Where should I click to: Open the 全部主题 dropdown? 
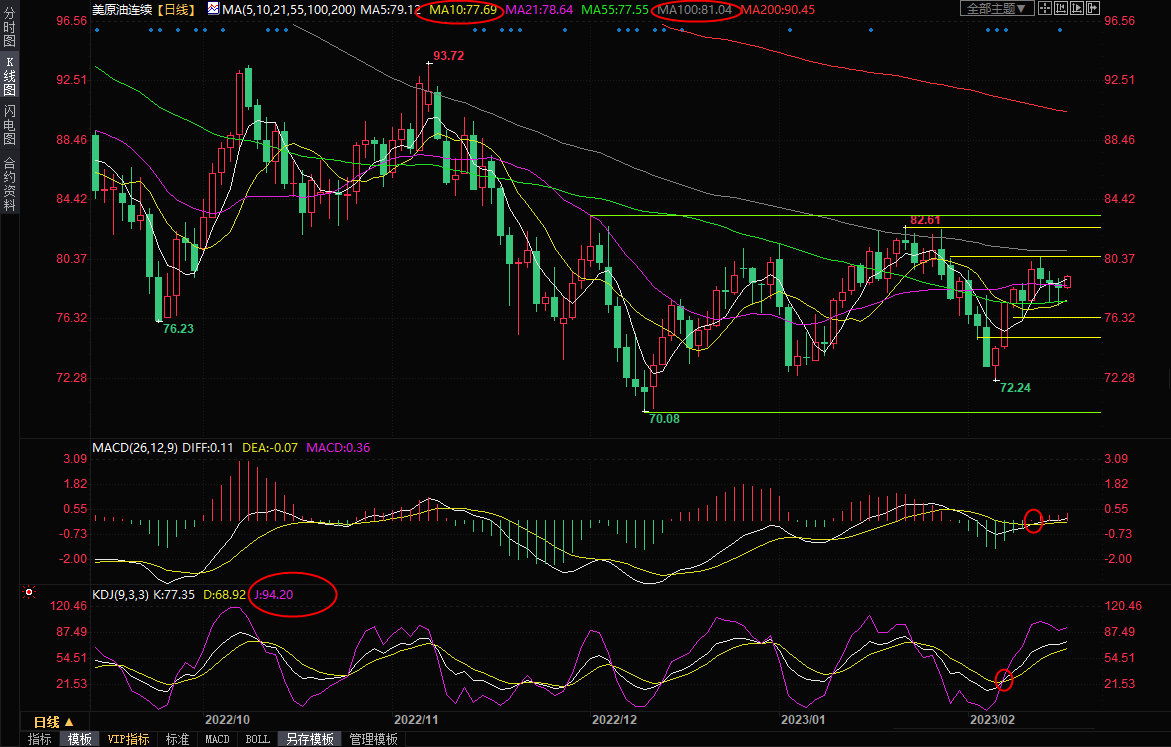996,8
